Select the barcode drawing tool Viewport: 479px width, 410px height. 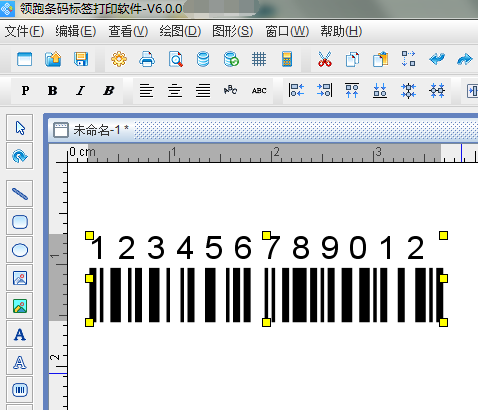(x=20, y=390)
